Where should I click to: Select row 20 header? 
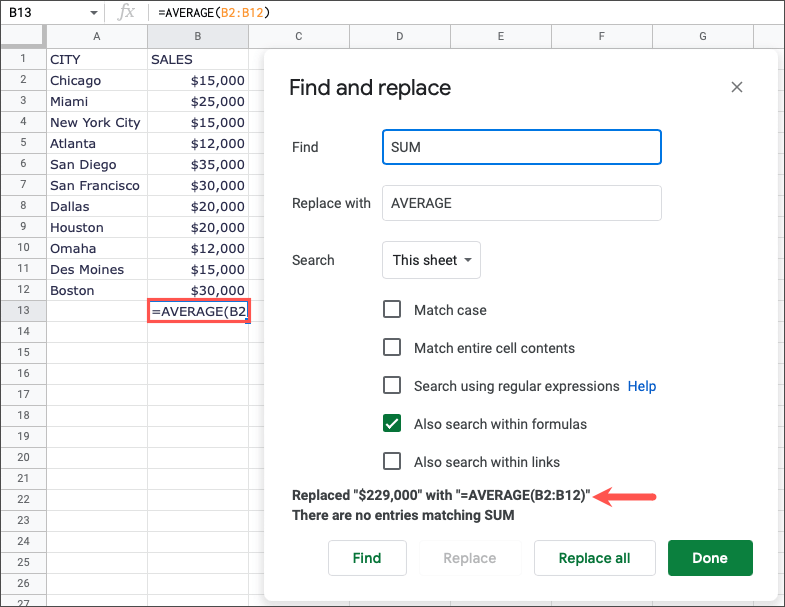[x=23, y=457]
